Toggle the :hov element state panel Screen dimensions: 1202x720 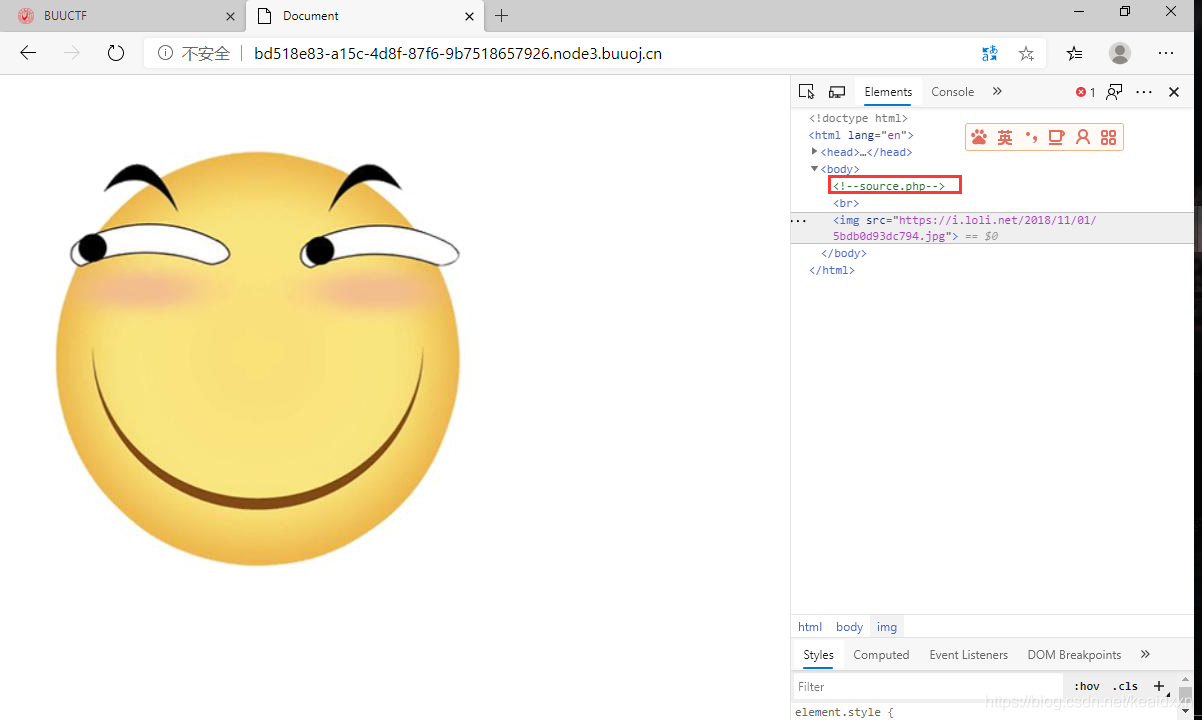(1086, 686)
